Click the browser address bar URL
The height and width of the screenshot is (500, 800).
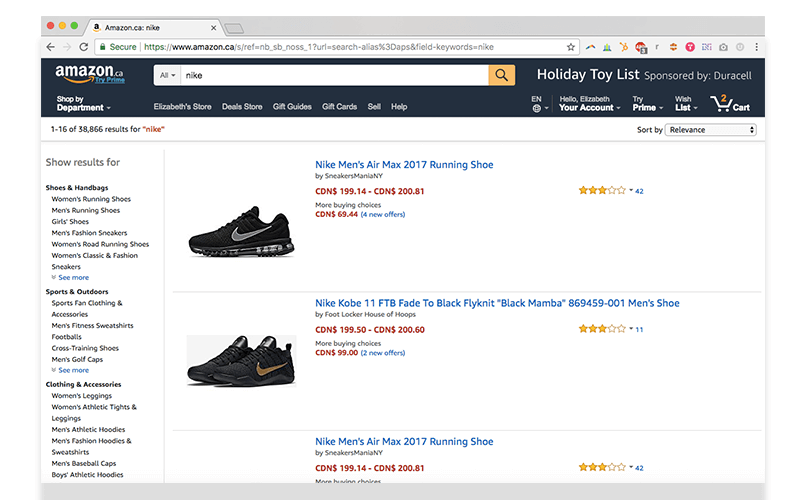click(x=319, y=47)
